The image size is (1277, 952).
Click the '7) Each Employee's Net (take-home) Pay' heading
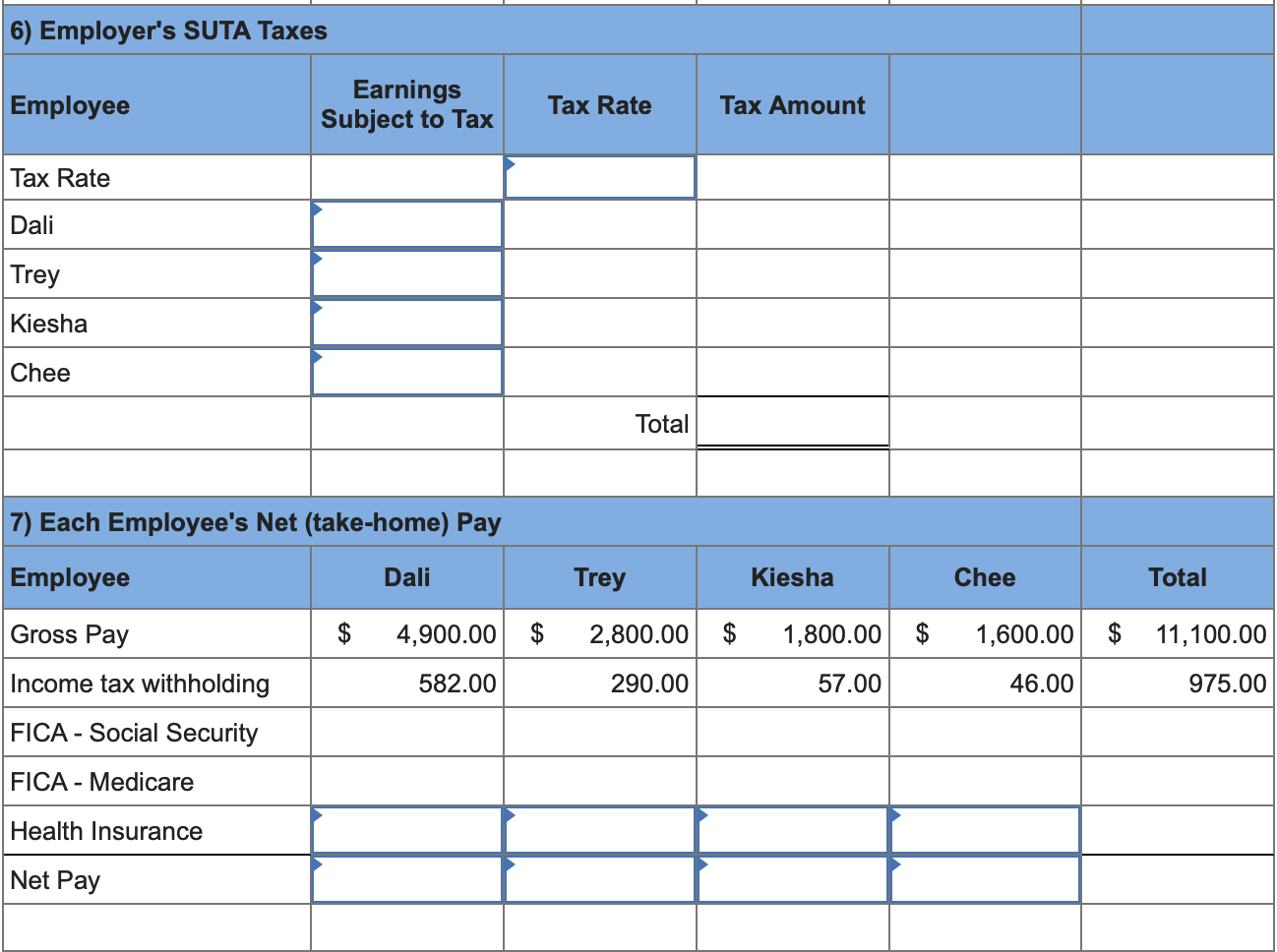(256, 522)
